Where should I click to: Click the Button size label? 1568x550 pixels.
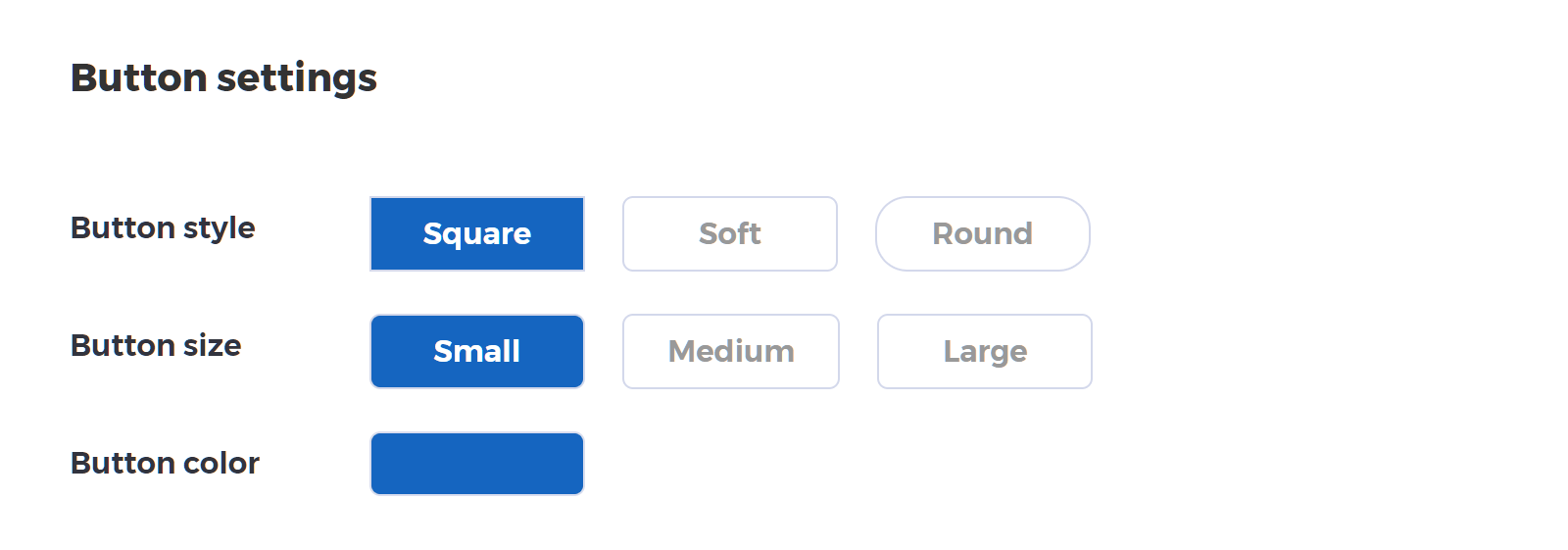pos(156,345)
